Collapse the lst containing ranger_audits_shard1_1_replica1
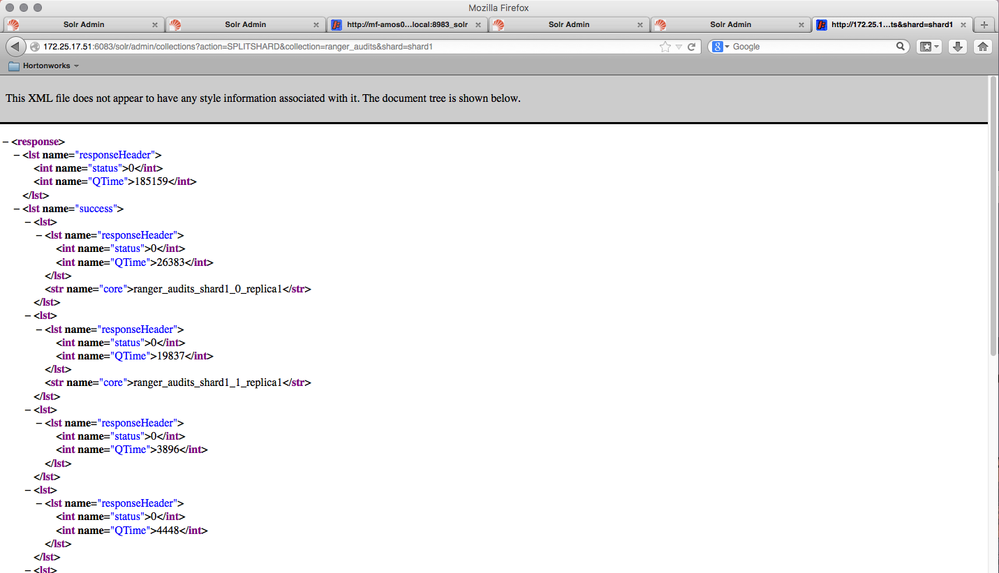 coord(28,316)
